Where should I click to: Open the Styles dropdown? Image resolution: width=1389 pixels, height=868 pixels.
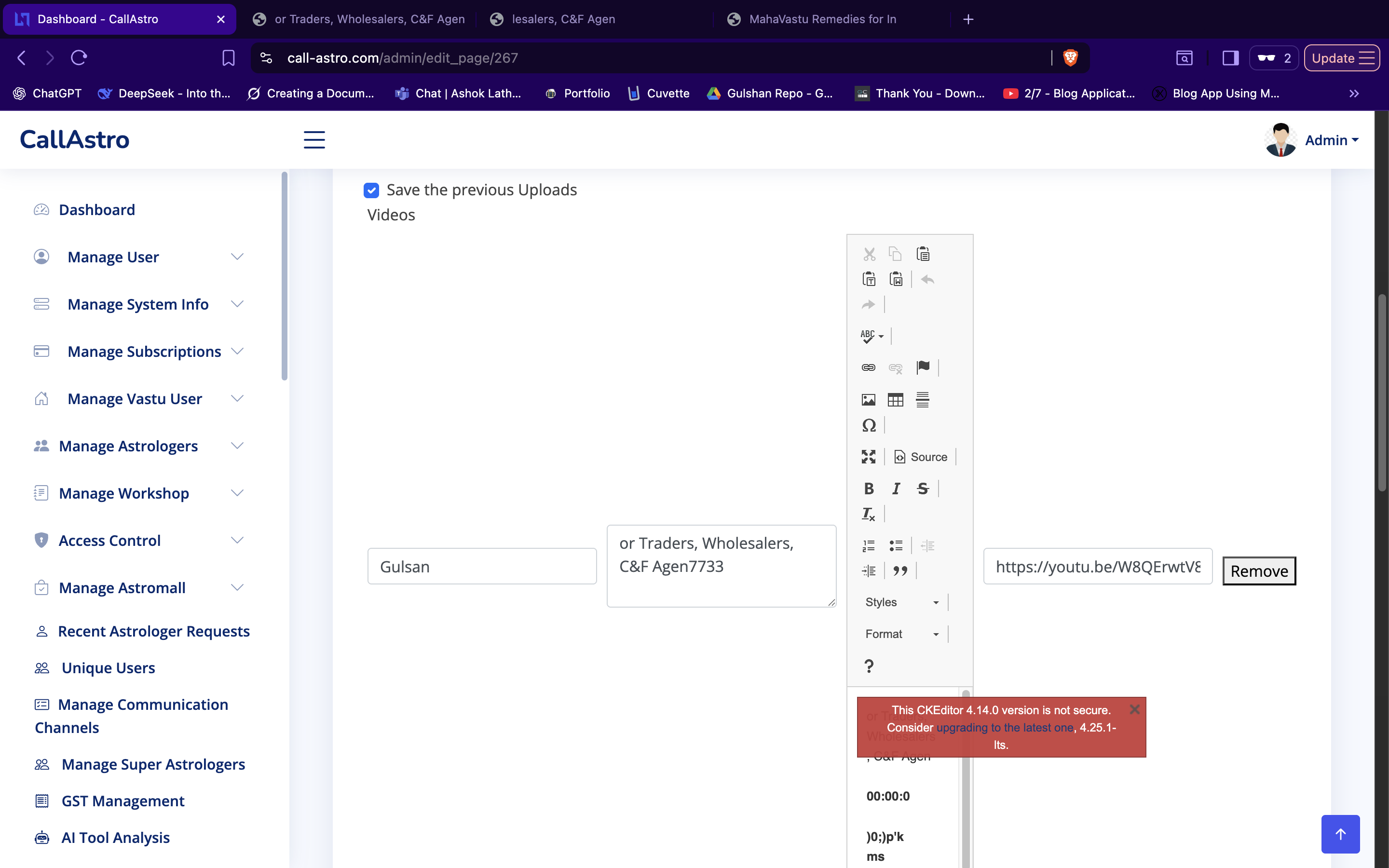coord(902,602)
